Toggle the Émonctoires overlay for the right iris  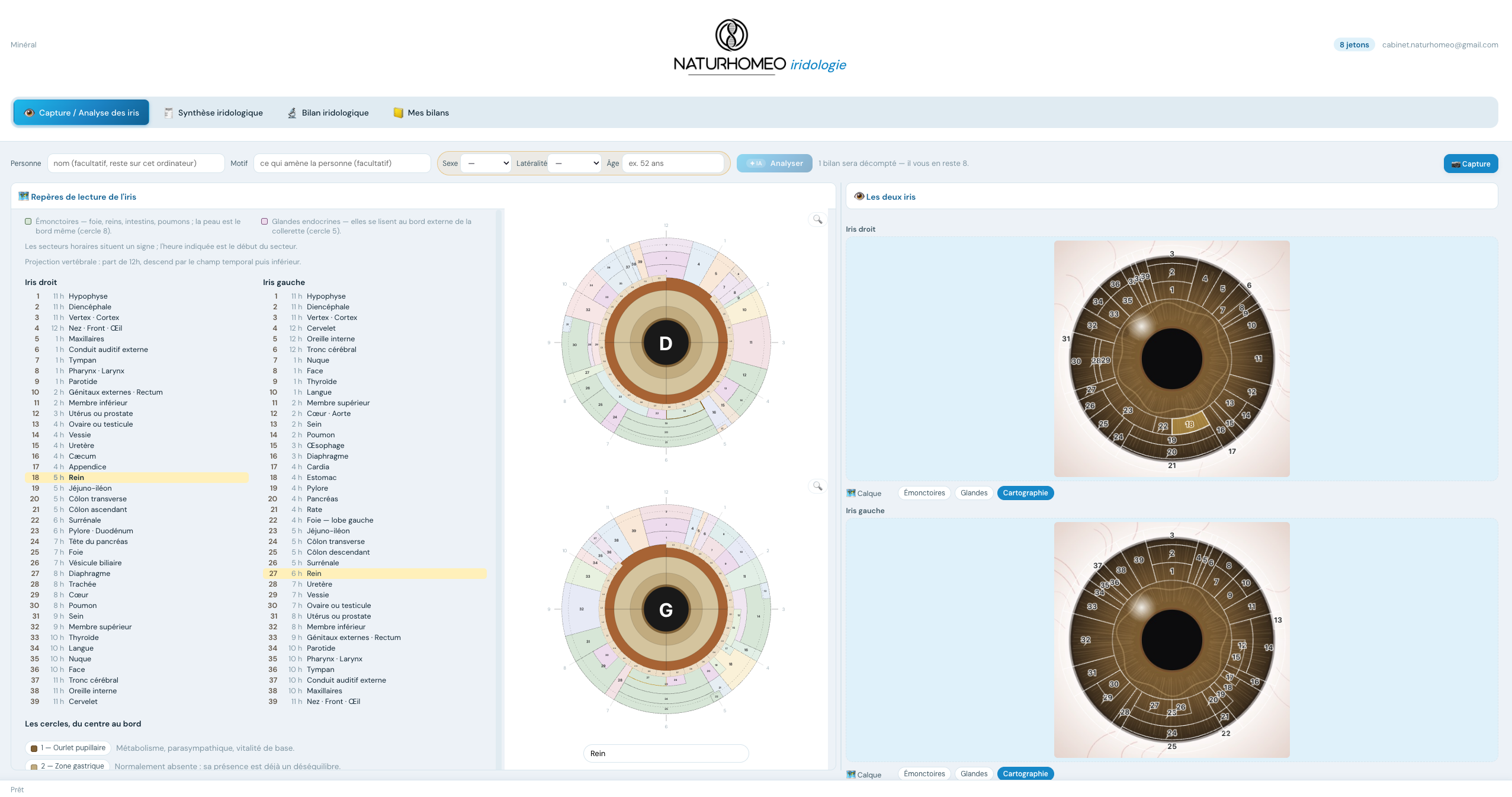coord(924,493)
